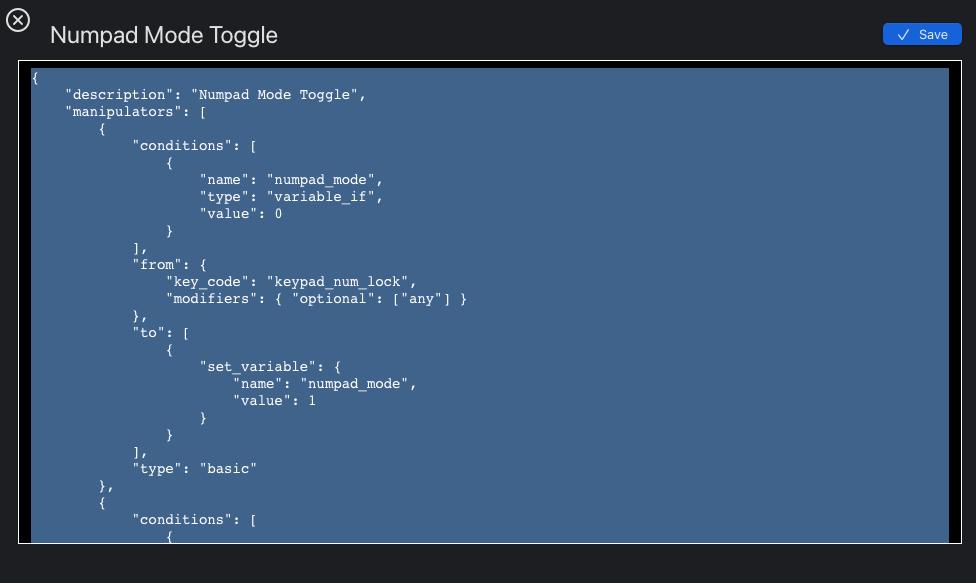The width and height of the screenshot is (976, 583).
Task: Place cursor on the "value": 1 line
Action: [x=274, y=401]
